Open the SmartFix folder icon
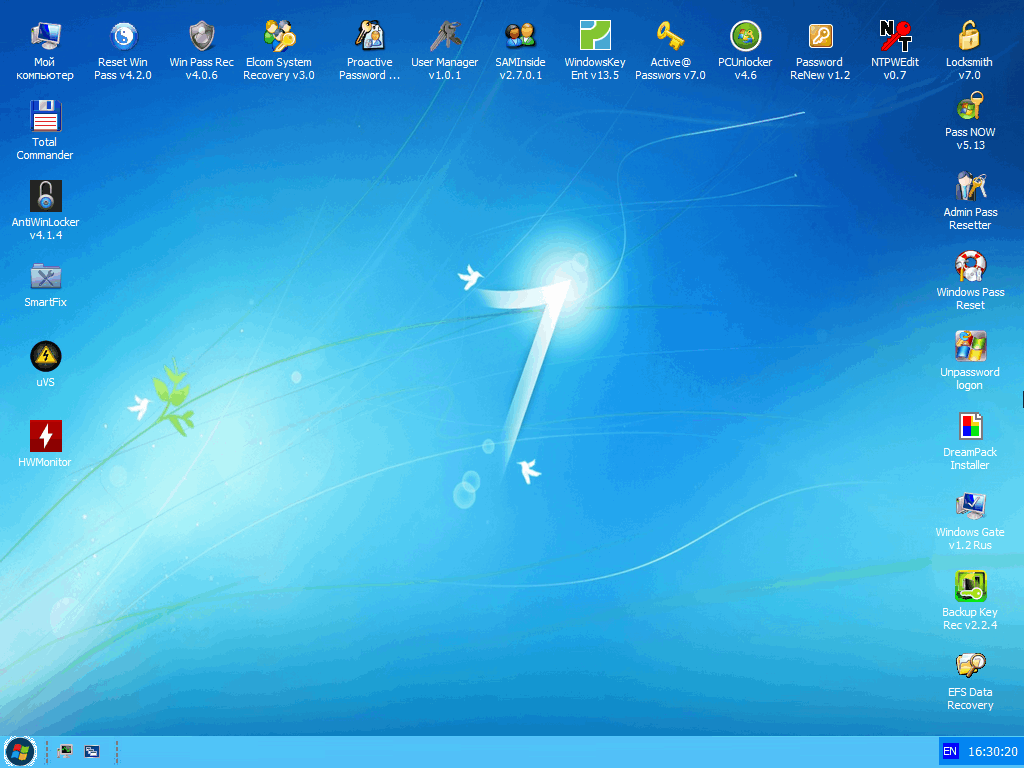This screenshot has width=1024, height=768. 46,277
